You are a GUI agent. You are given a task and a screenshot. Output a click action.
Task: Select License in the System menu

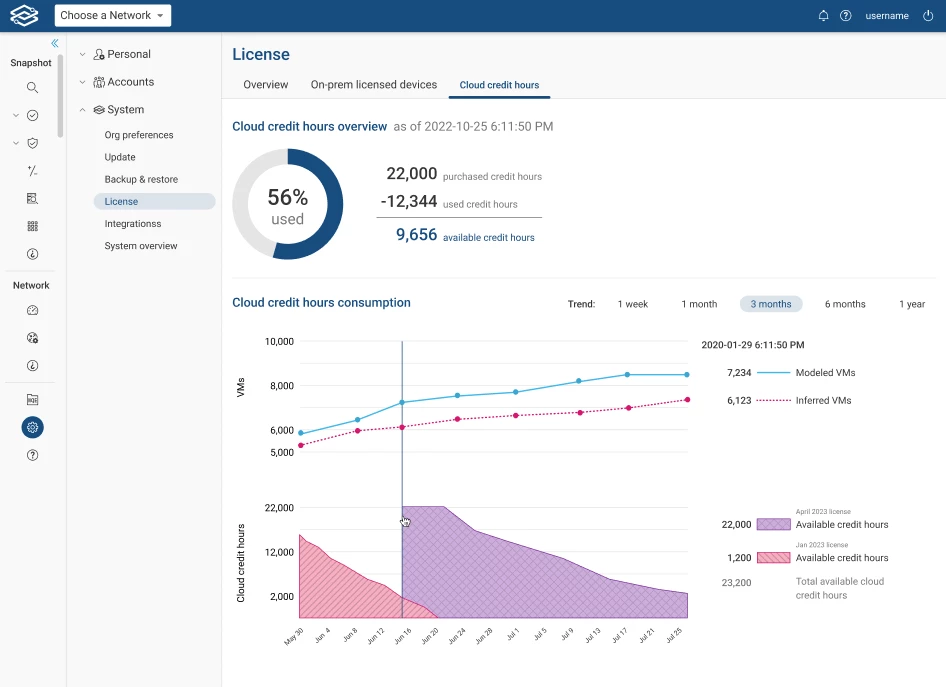tap(154, 201)
